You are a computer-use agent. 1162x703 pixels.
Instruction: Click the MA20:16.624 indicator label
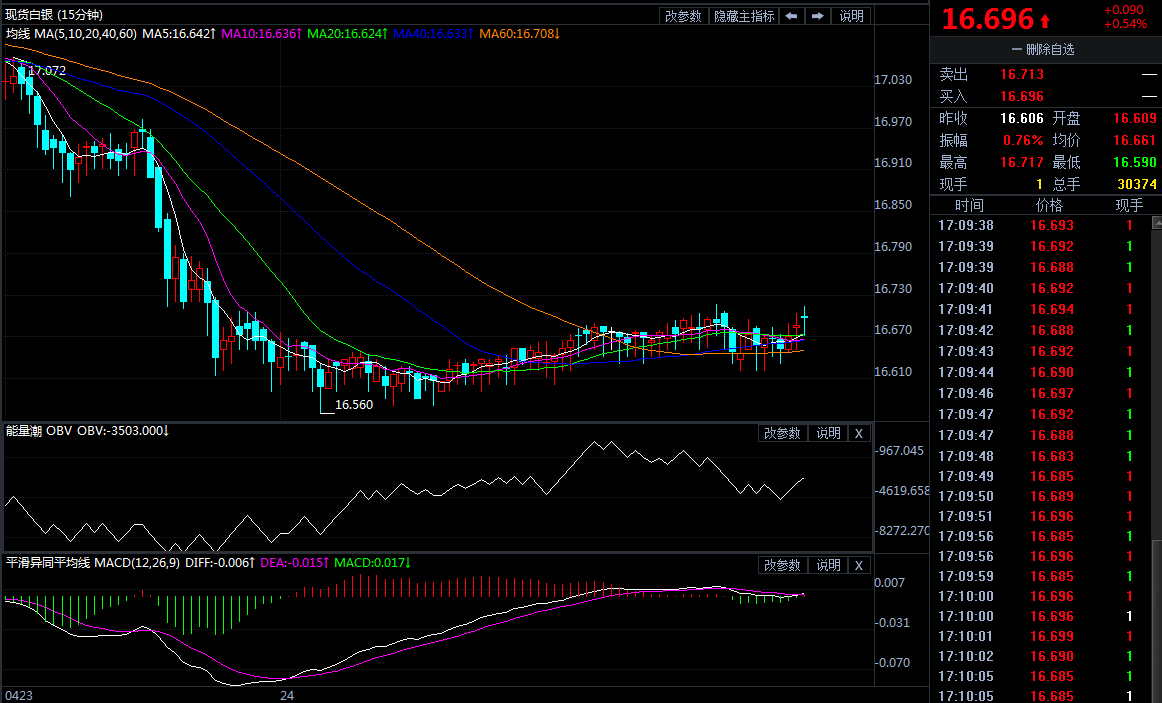point(348,33)
